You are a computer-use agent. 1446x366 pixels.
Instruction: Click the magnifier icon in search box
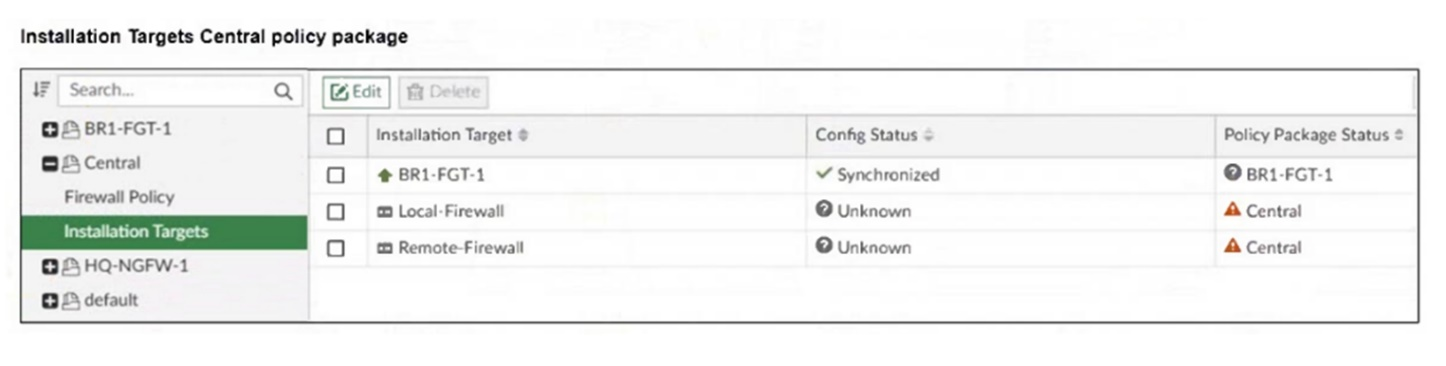coord(282,91)
